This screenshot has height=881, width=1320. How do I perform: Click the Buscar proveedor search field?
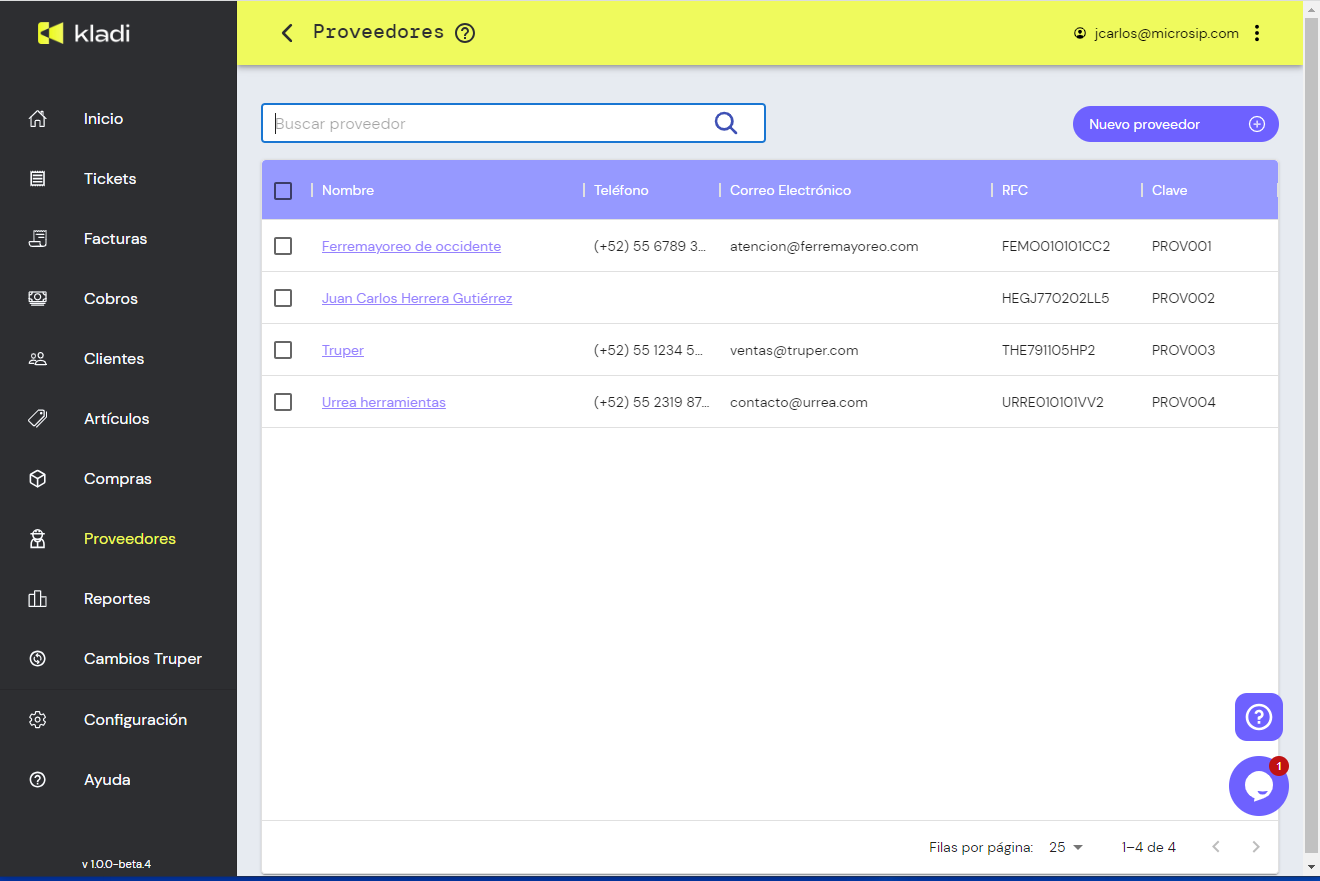[490, 124]
